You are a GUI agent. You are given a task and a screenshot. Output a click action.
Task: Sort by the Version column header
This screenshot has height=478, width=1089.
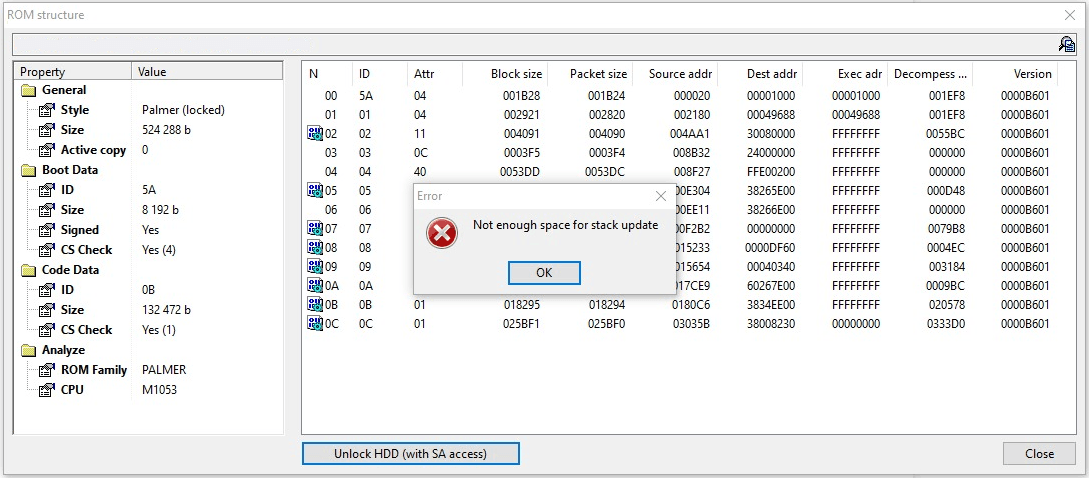click(1032, 74)
